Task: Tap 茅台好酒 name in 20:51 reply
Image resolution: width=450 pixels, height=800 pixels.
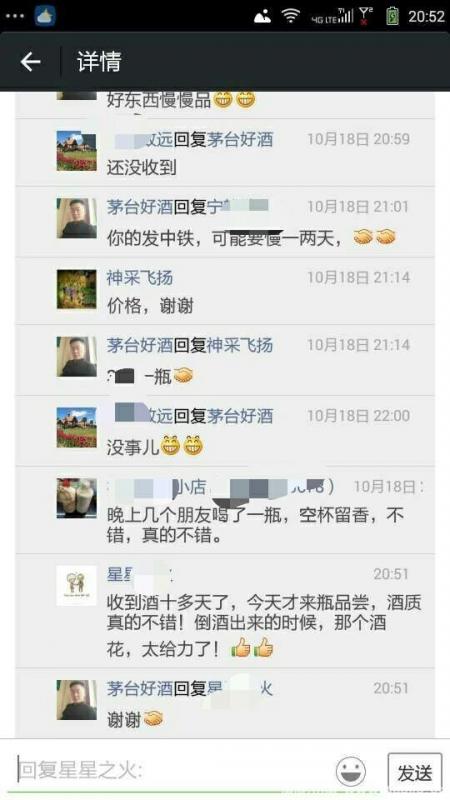Action: 140,688
